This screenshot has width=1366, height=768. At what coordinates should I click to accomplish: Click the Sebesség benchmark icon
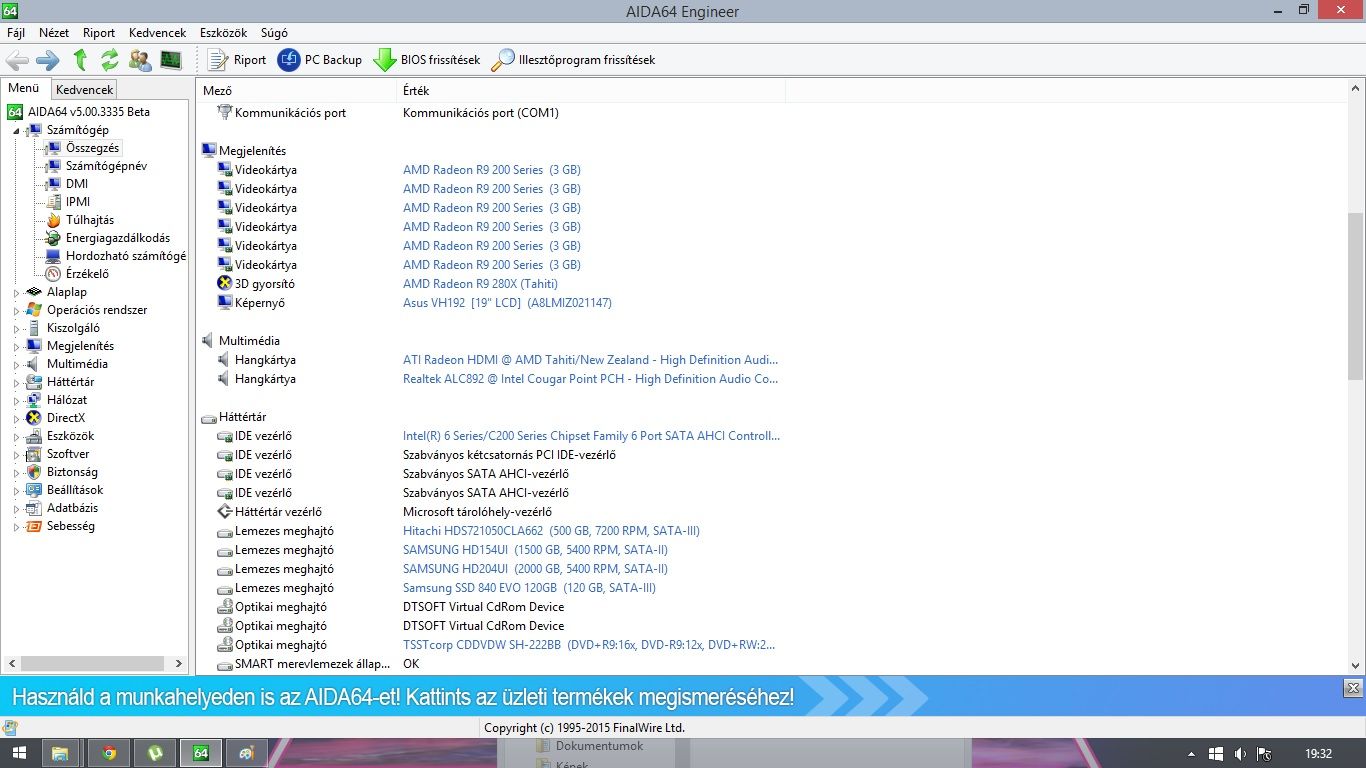[34, 526]
